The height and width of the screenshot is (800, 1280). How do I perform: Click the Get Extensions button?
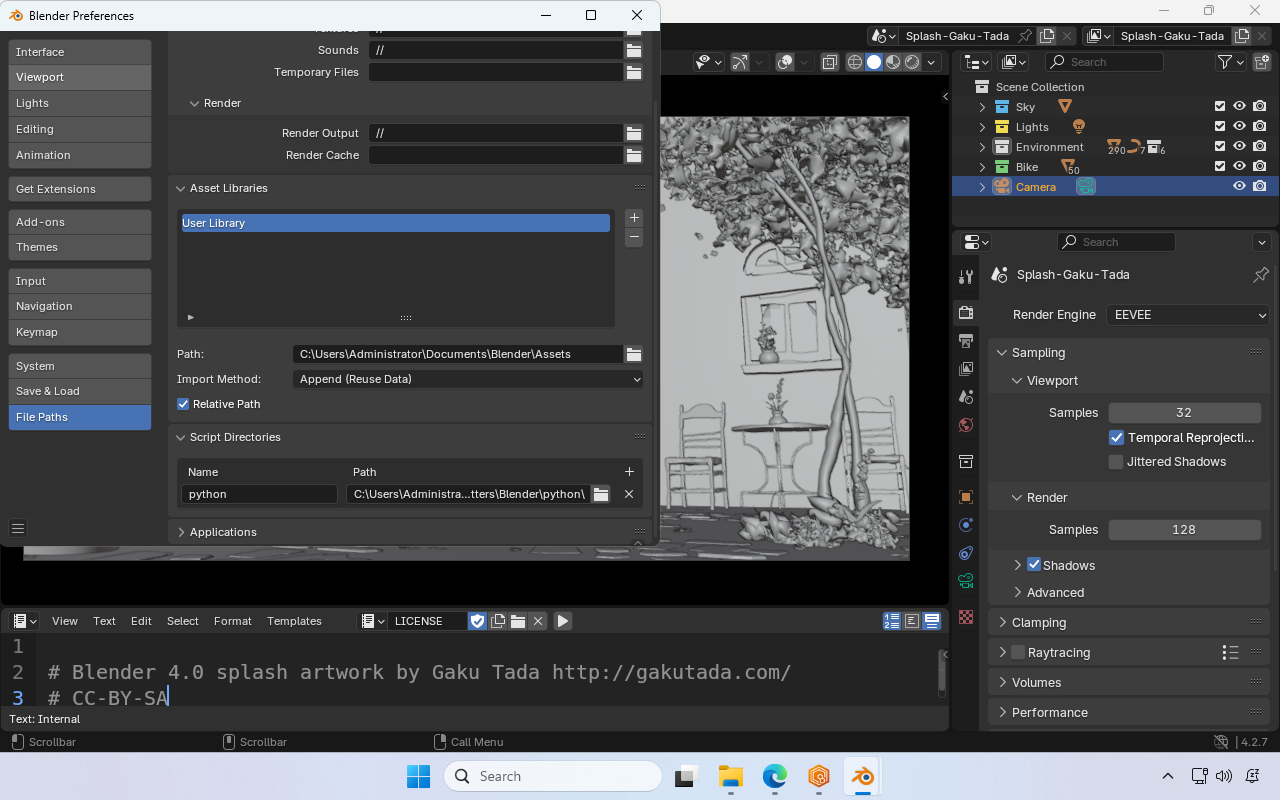[x=80, y=189]
